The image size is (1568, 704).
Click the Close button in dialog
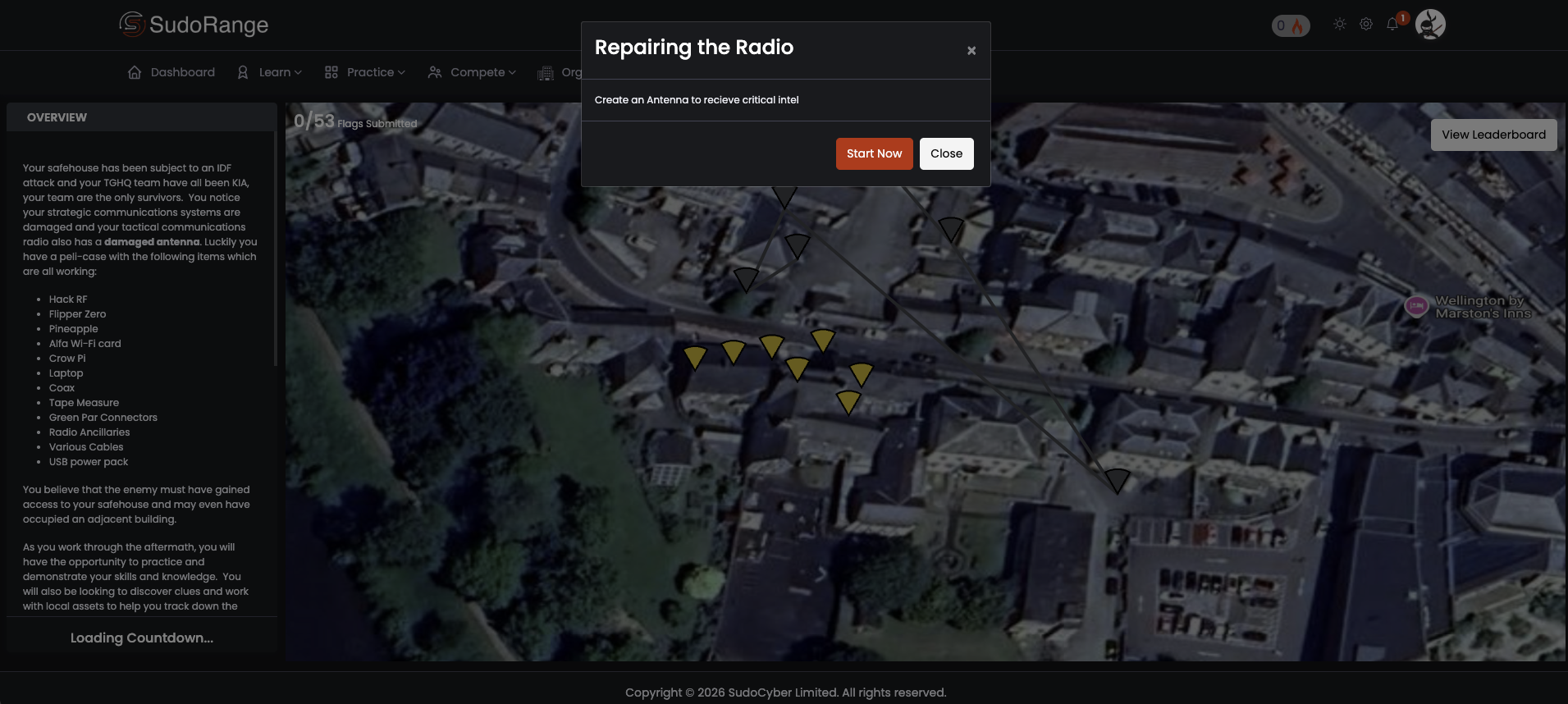click(946, 153)
